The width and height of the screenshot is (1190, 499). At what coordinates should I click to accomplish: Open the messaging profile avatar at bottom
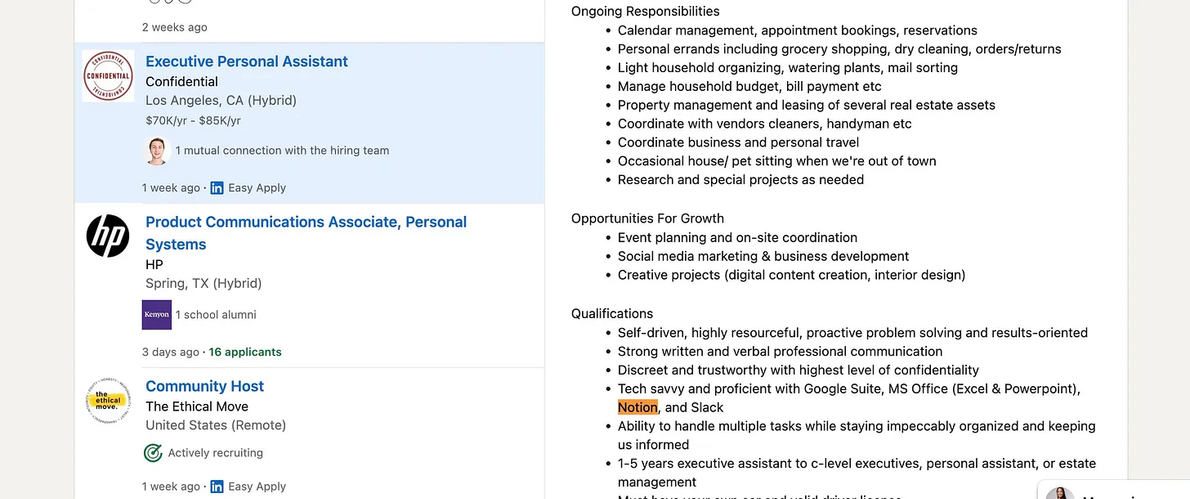1059,493
